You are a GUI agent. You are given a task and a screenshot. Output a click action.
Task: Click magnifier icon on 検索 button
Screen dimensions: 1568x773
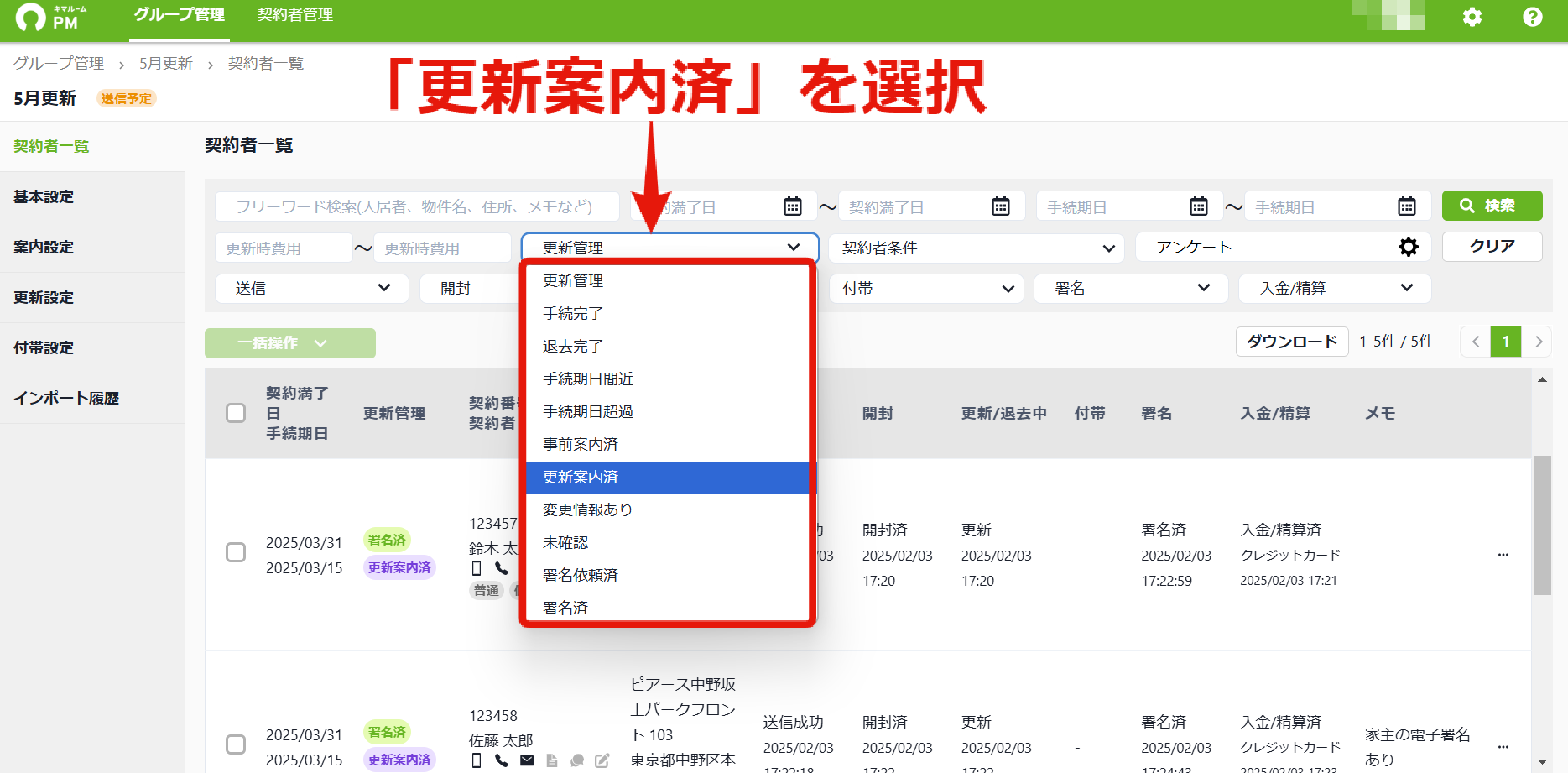coord(1467,206)
